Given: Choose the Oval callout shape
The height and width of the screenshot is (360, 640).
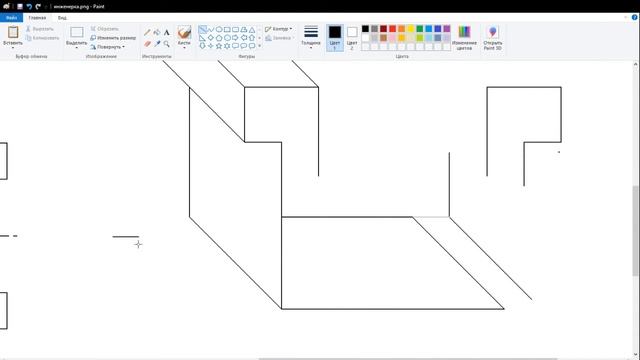Looking at the screenshot, I should 244,46.
